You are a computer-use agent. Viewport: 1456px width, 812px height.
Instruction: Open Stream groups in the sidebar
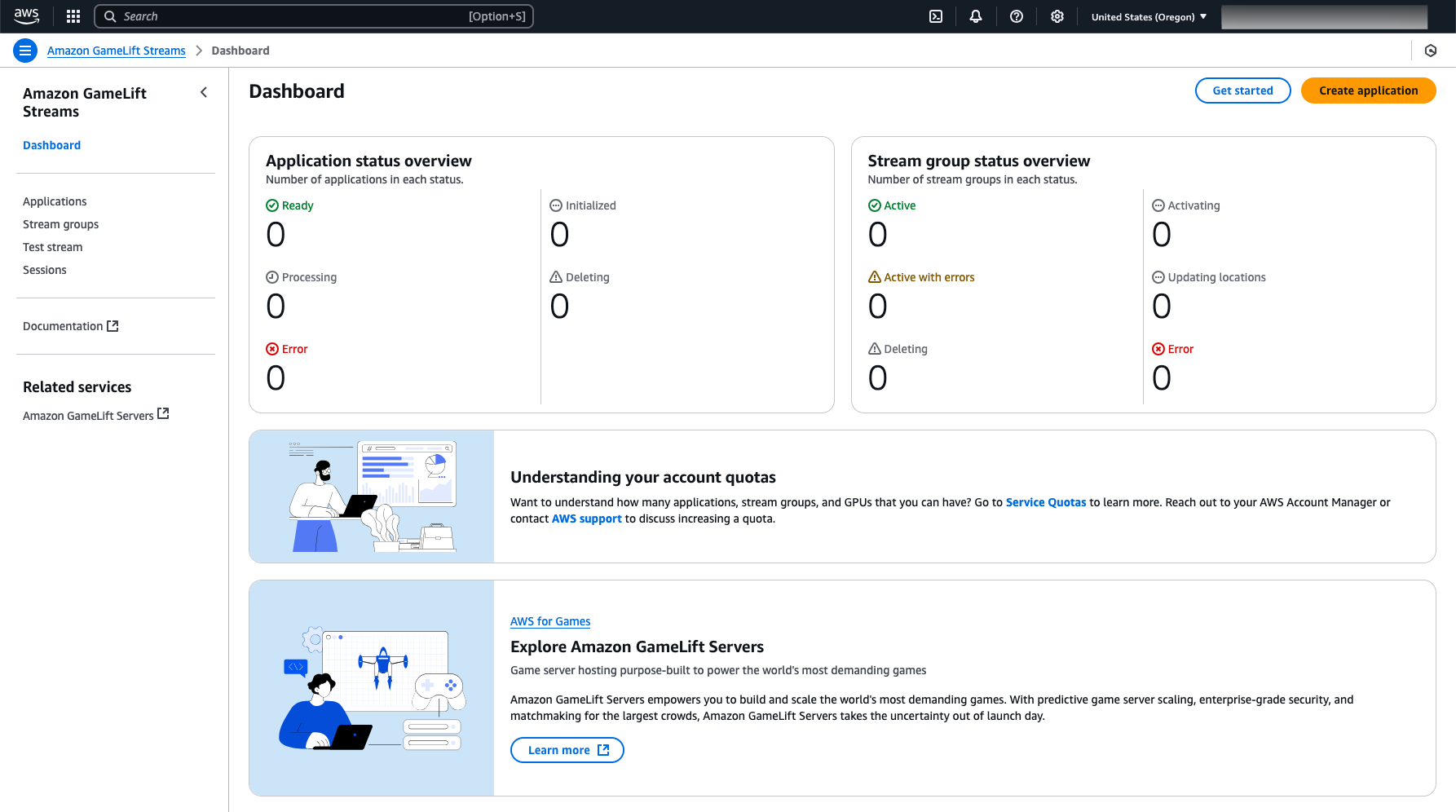click(x=60, y=224)
